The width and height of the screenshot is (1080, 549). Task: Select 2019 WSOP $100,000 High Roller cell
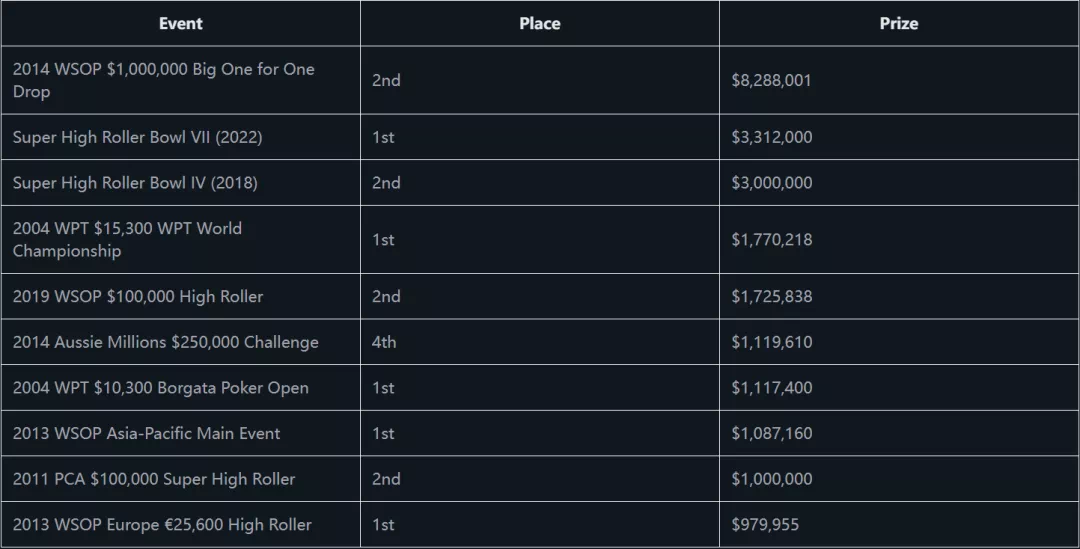(138, 297)
